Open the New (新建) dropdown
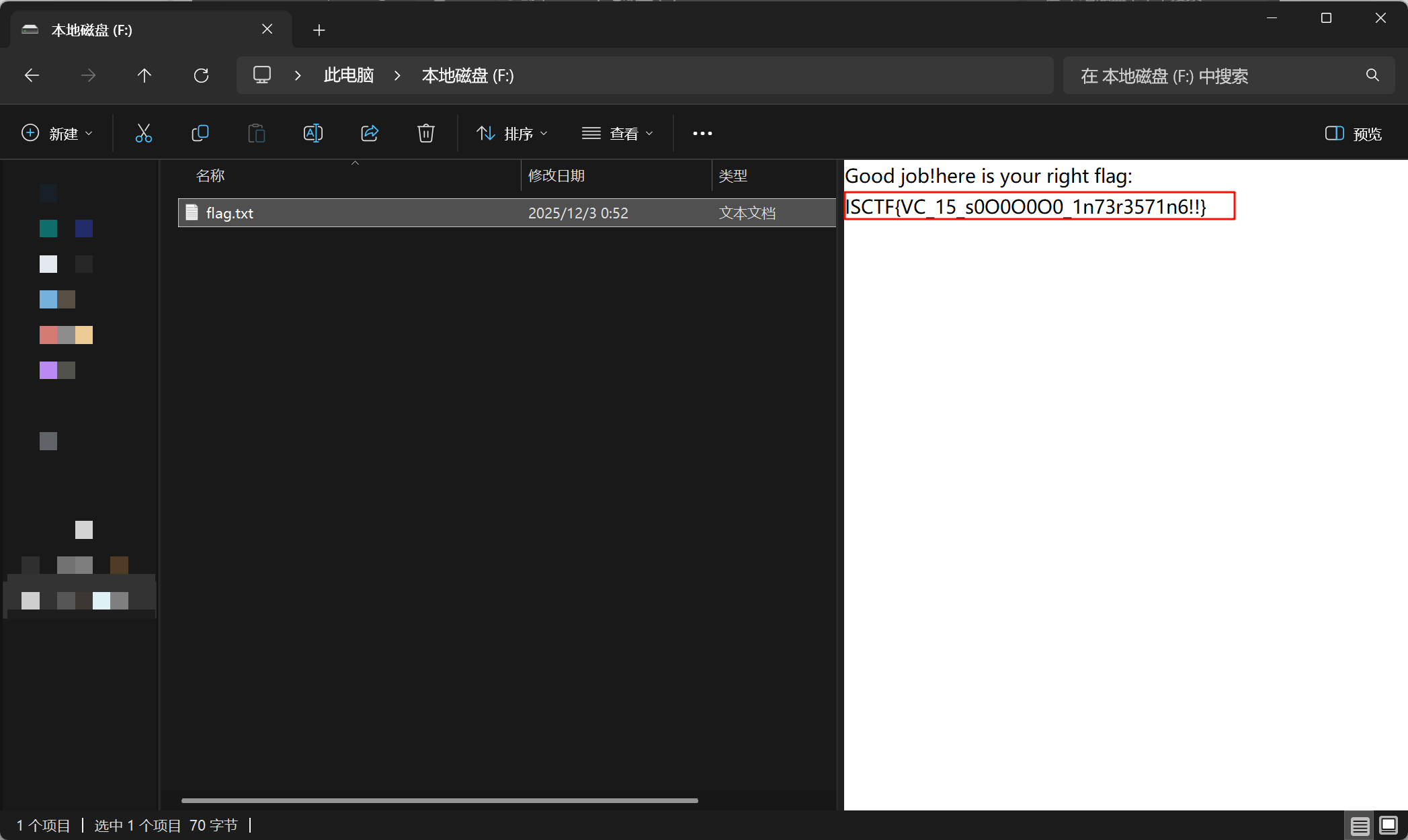Viewport: 1408px width, 840px height. [x=57, y=134]
